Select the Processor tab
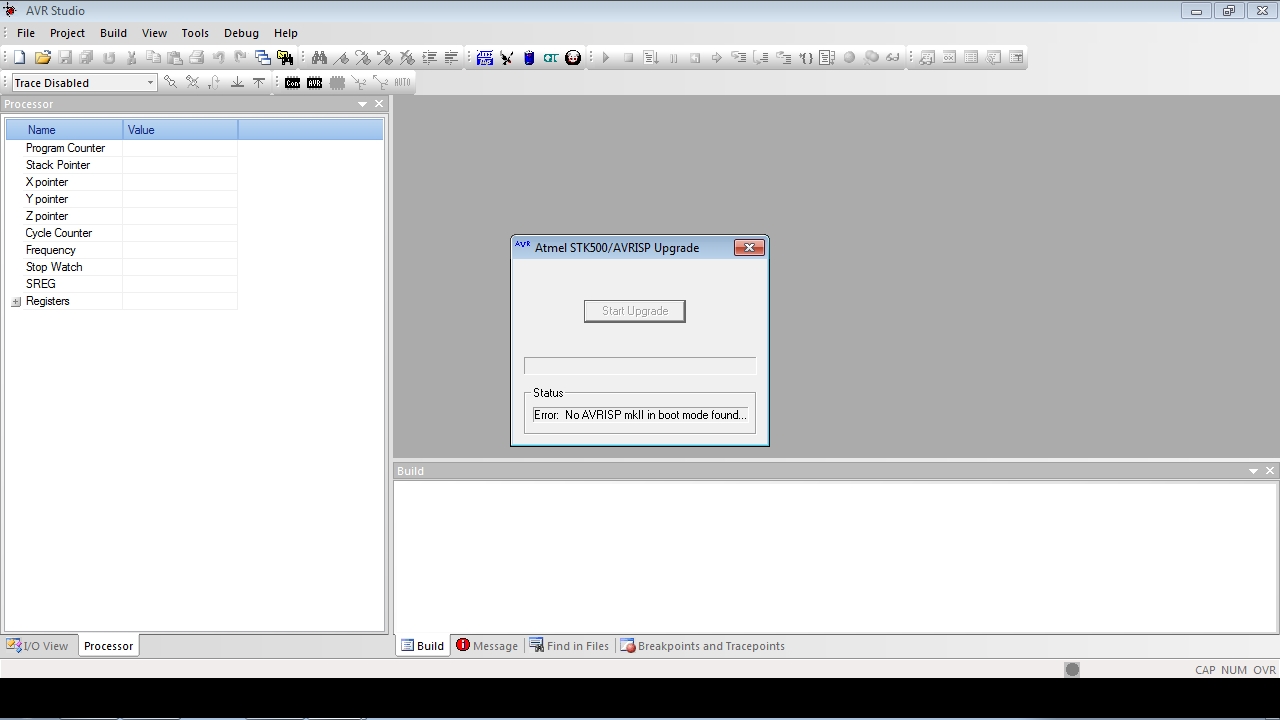Image resolution: width=1280 pixels, height=720 pixels. click(x=108, y=646)
